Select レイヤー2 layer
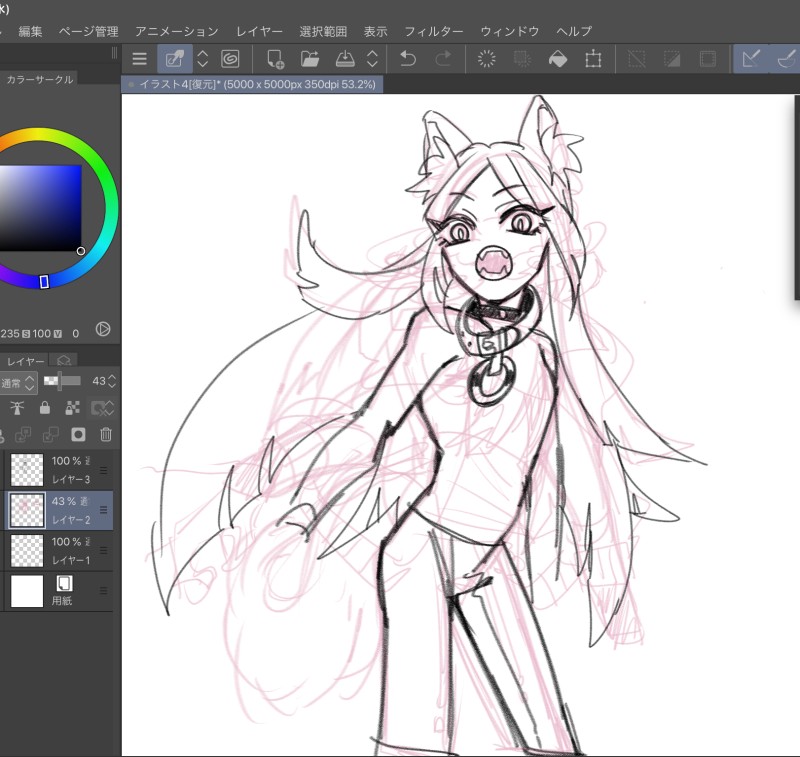800x757 pixels. click(58, 510)
